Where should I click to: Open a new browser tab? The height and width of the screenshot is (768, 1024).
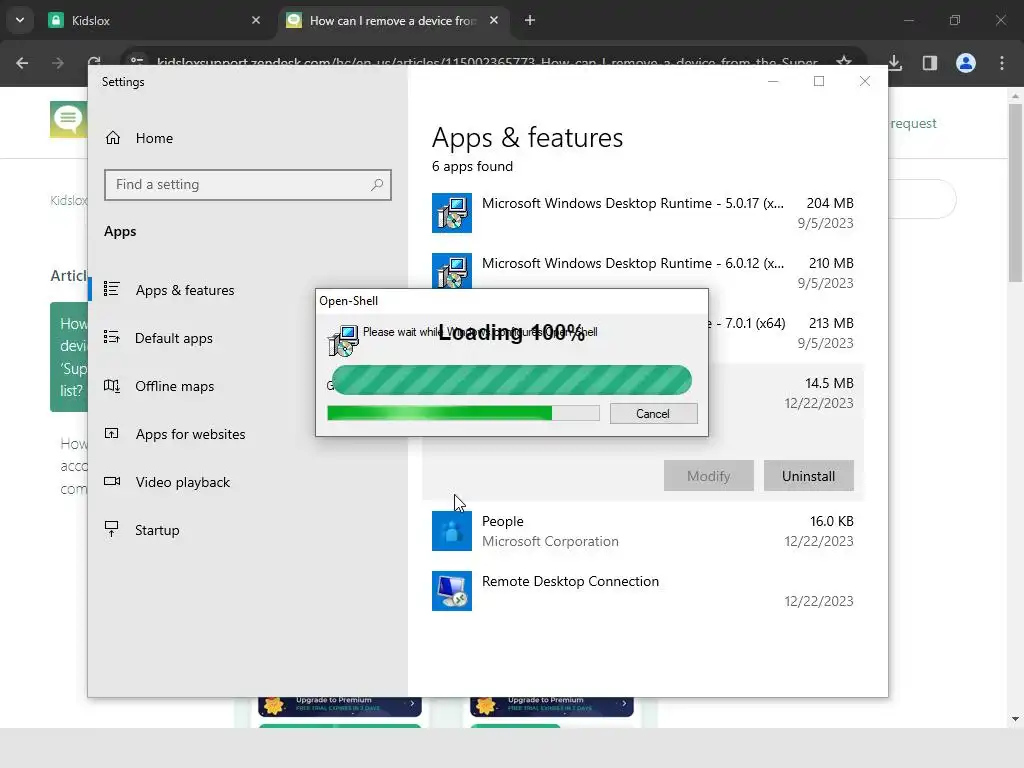[530, 20]
